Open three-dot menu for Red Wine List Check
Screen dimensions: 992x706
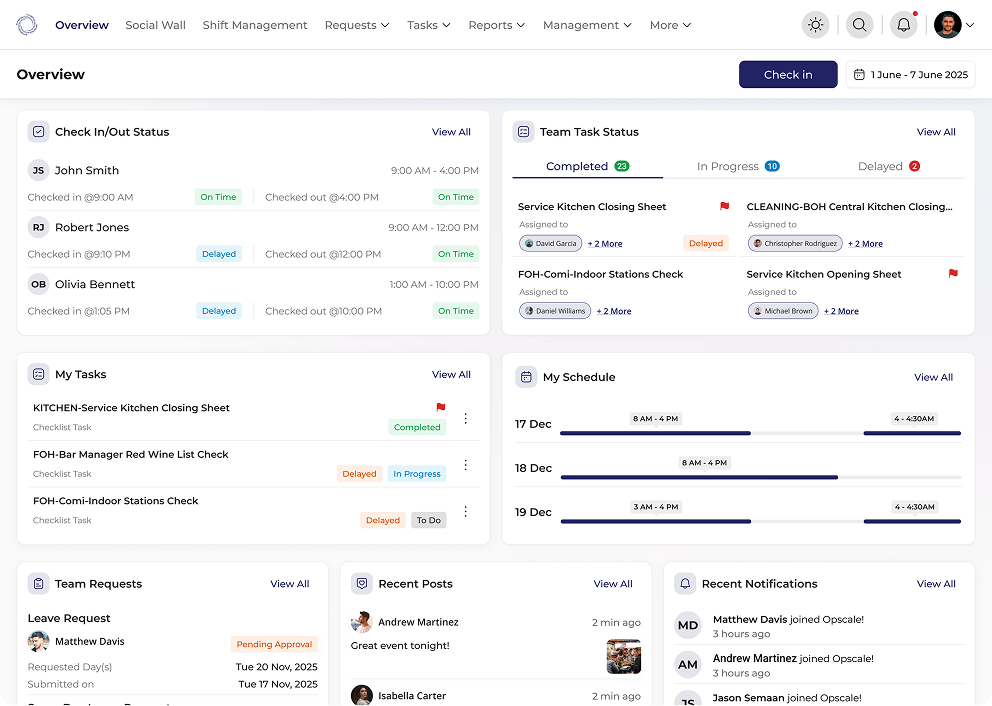465,465
